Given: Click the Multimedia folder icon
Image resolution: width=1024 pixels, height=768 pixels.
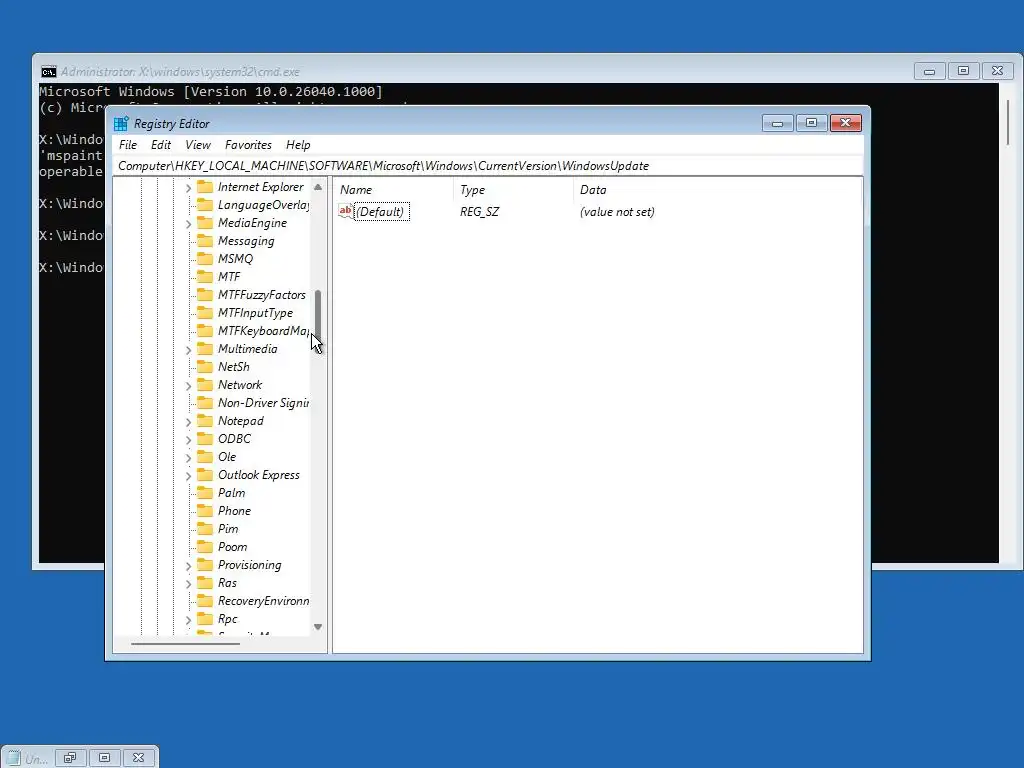Looking at the screenshot, I should coord(205,349).
